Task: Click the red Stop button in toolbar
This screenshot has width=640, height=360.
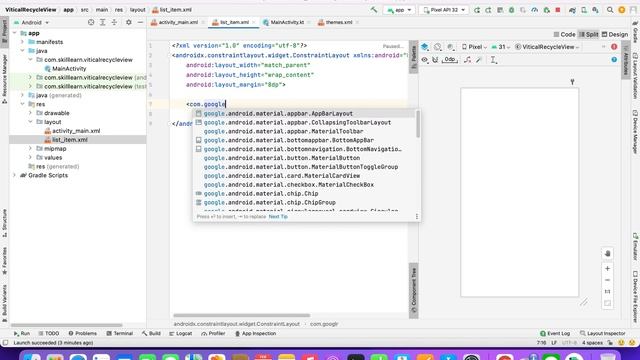Action: click(x=558, y=10)
